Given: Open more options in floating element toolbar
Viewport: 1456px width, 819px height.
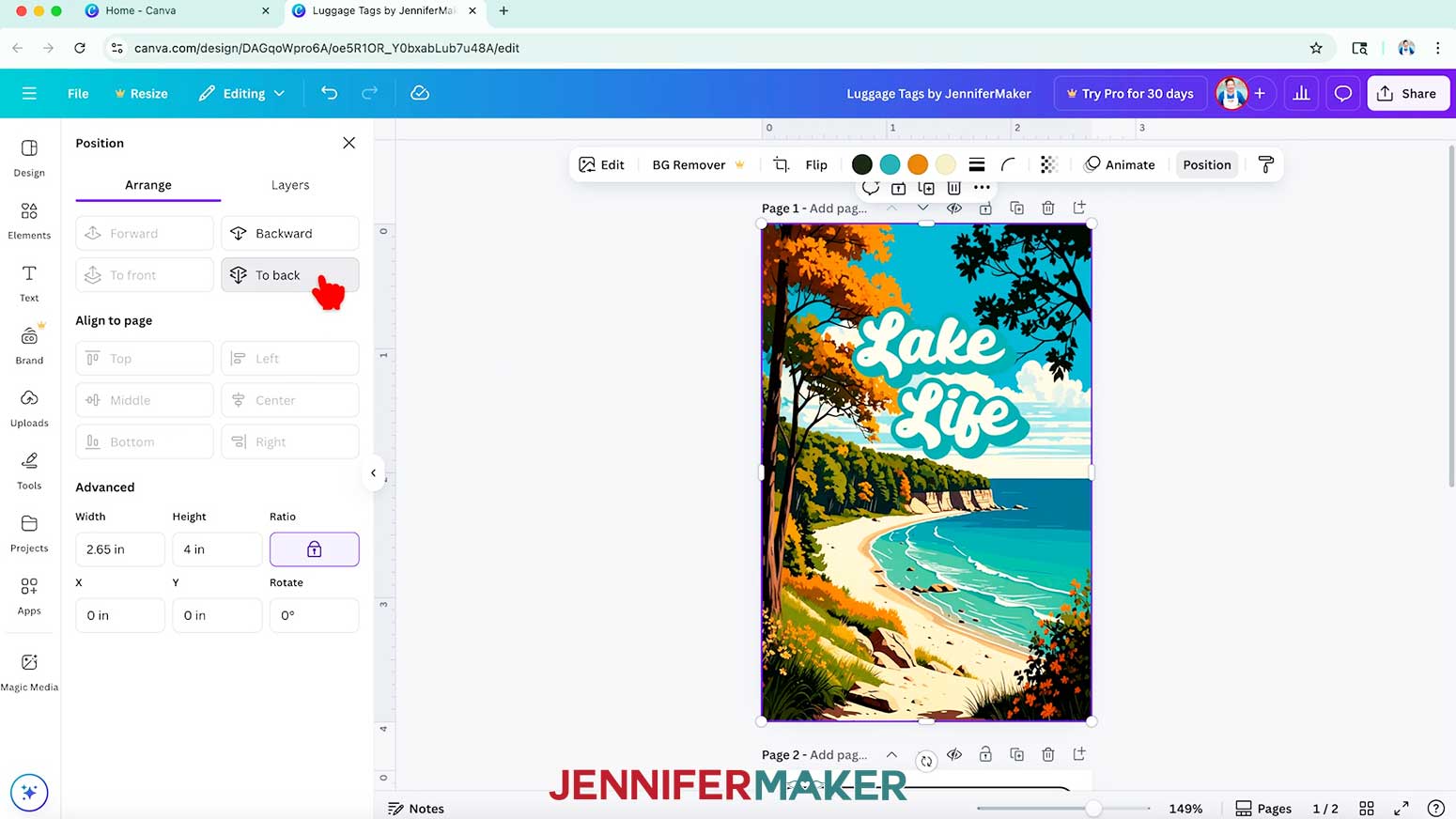Looking at the screenshot, I should 982,188.
